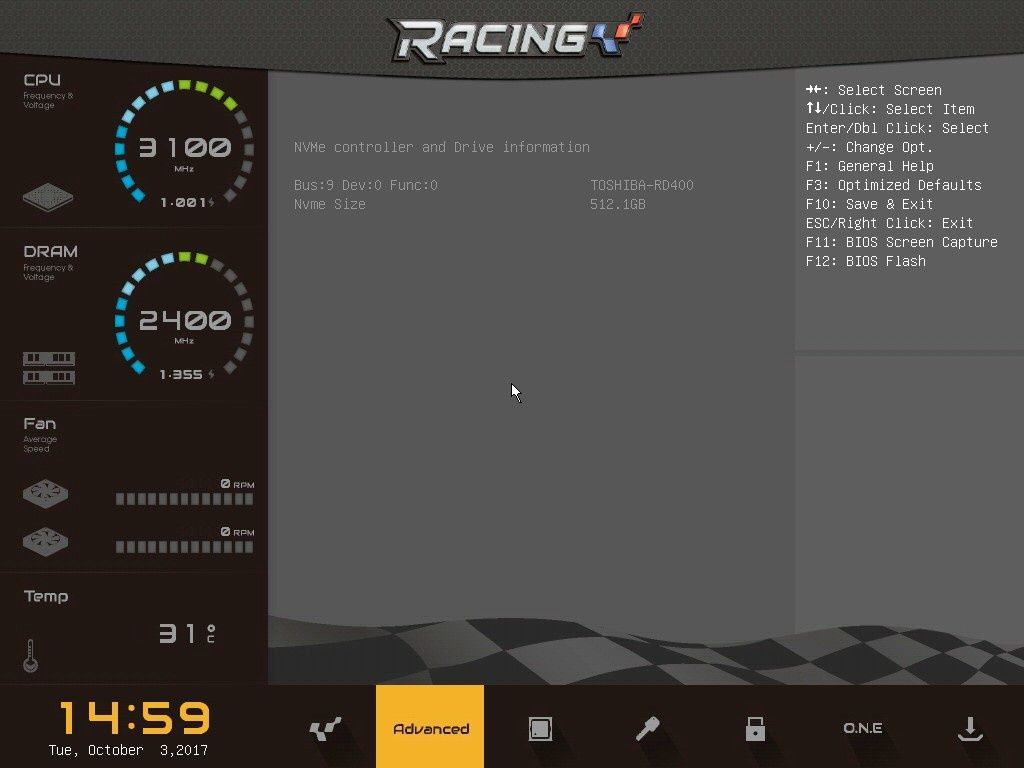
Task: Click the first fan 0 RPM reading
Action: click(237, 484)
